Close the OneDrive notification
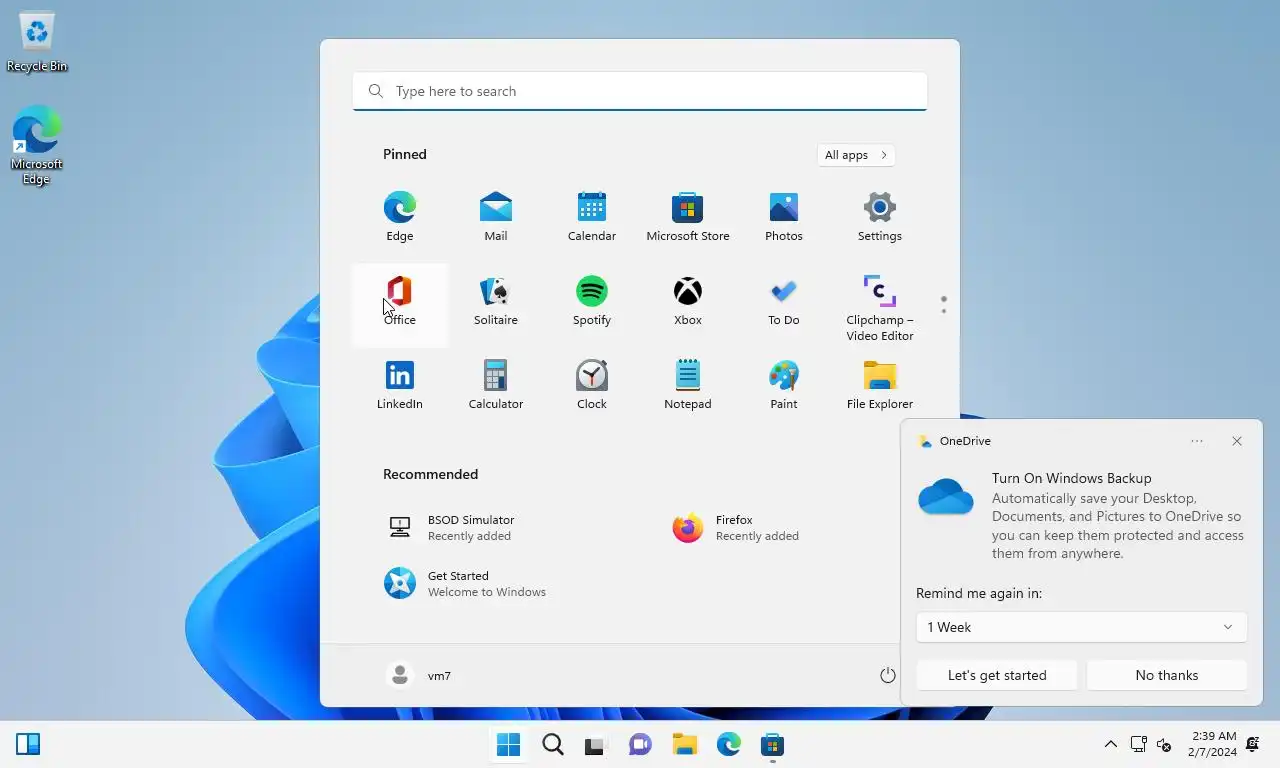1280x768 pixels. 1237,441
